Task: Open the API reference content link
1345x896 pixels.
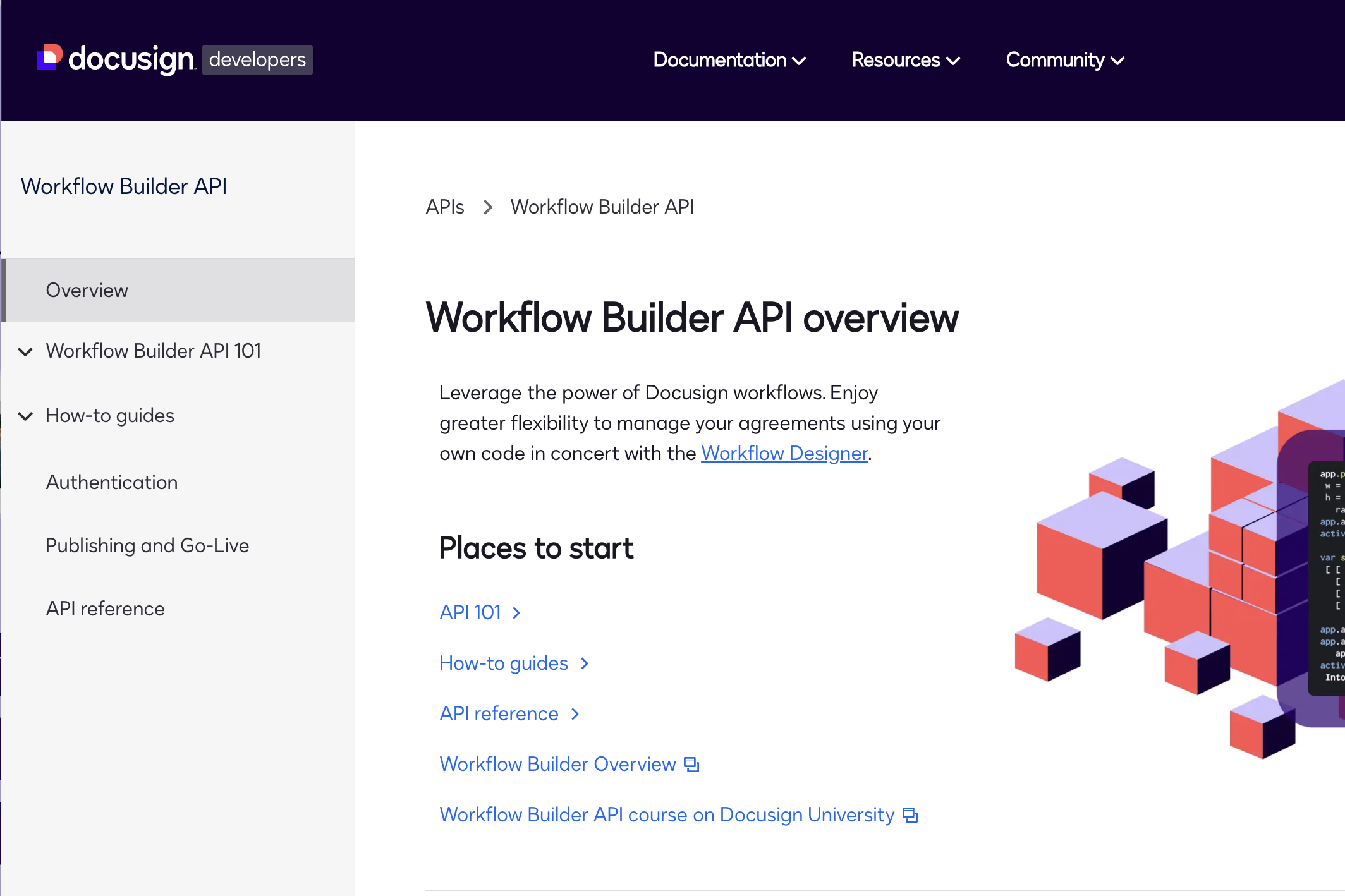Action: point(499,713)
